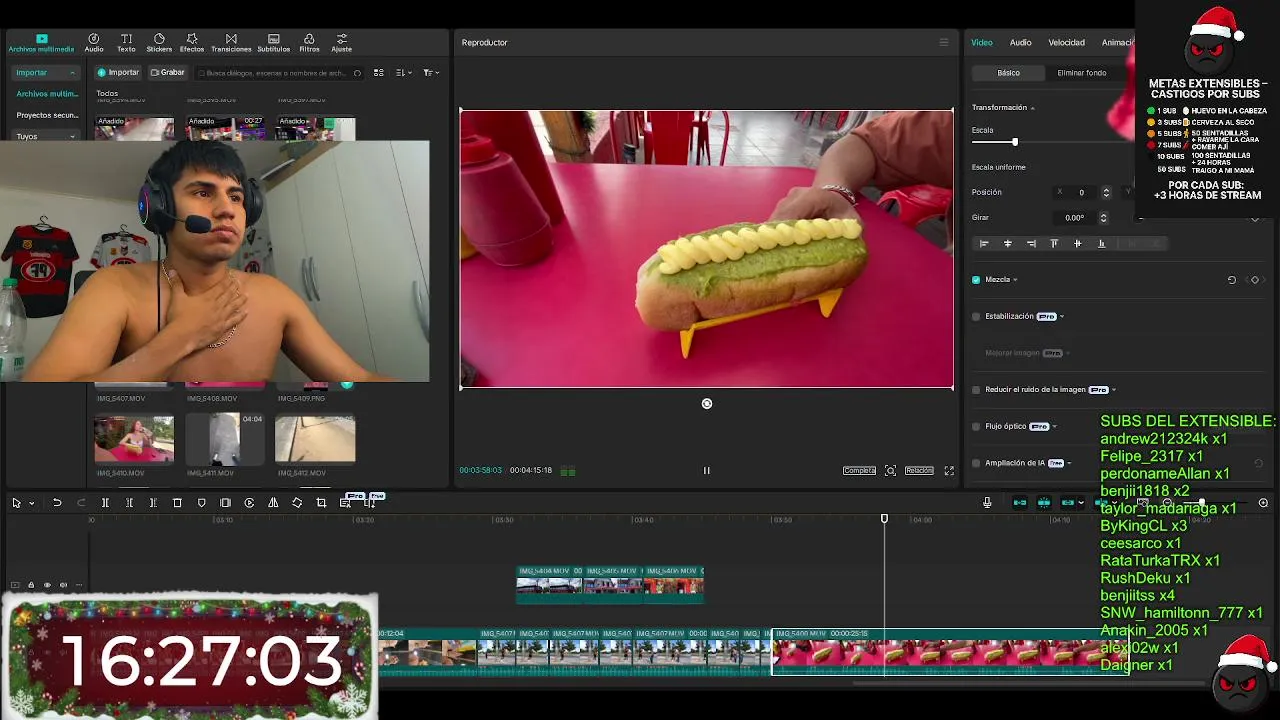Uncheck the Mezcla checkbox
Viewport: 1280px width, 720px height.
[x=976, y=280]
